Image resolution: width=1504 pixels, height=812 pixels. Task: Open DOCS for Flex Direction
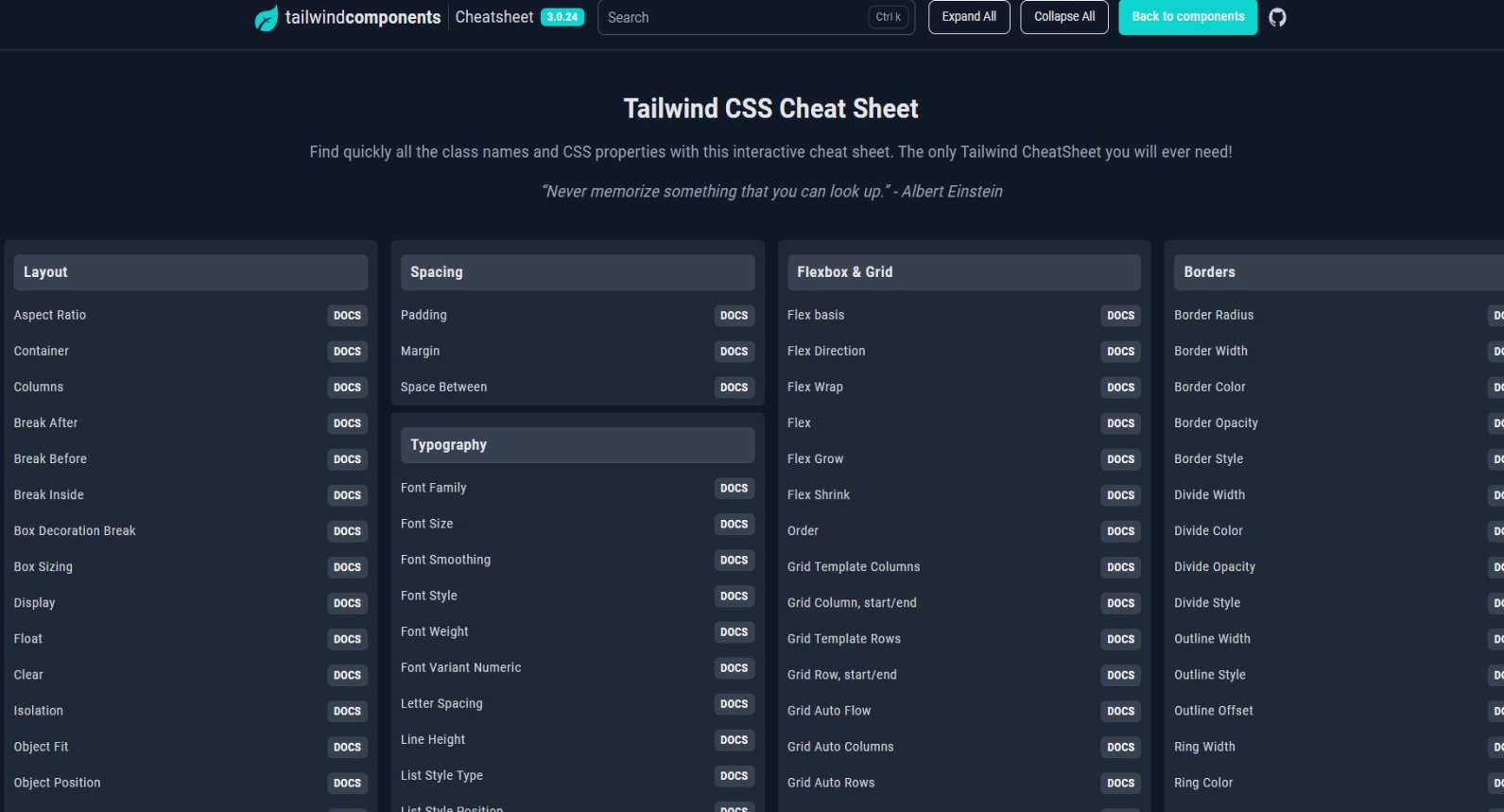click(x=1120, y=352)
